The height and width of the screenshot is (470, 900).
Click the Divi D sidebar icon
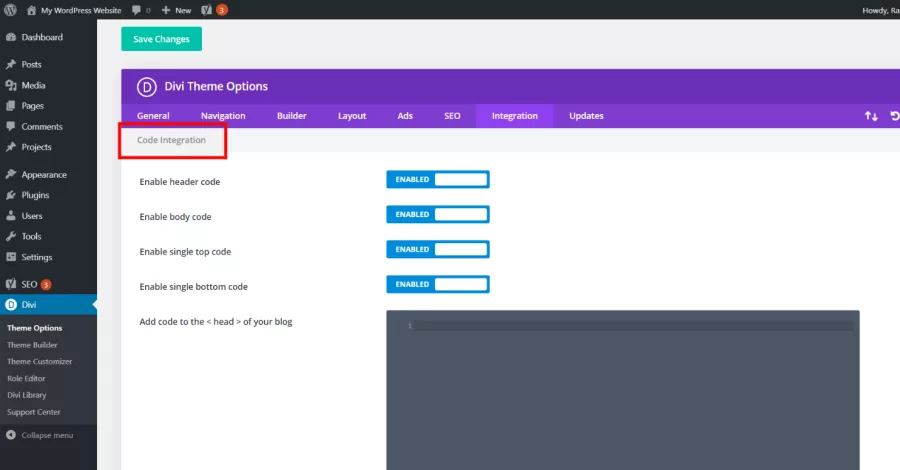(11, 305)
